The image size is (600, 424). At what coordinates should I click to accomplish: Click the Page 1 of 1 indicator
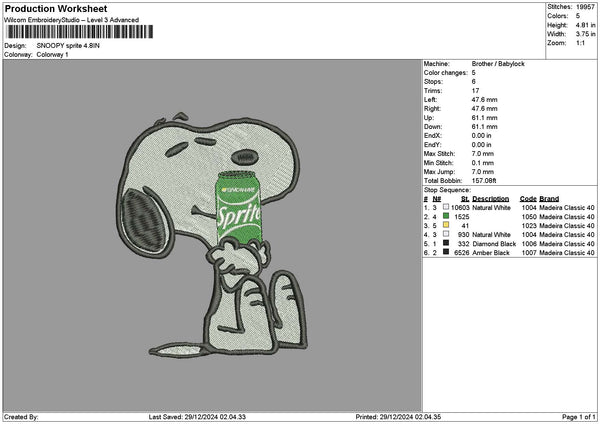click(579, 417)
